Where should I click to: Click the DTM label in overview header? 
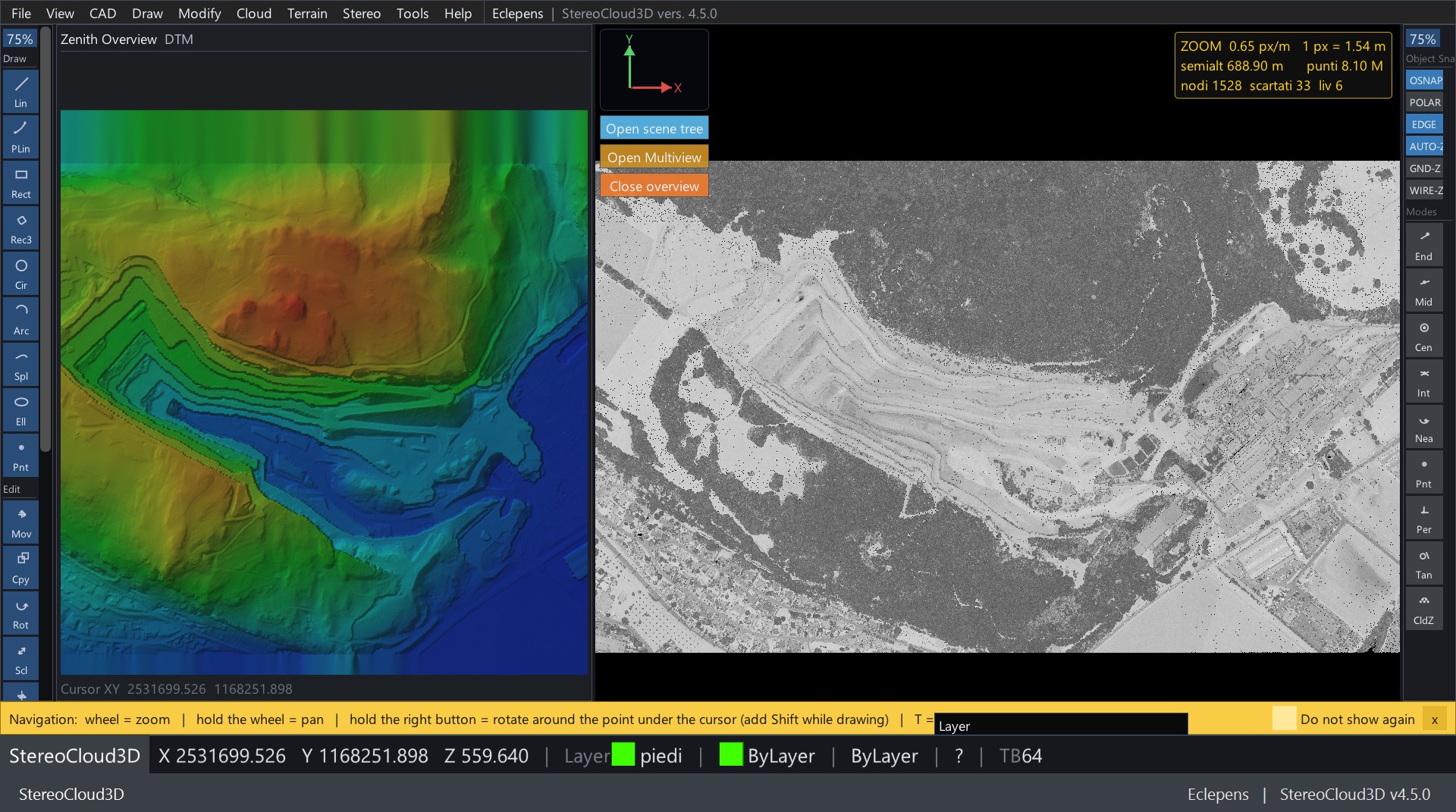tap(179, 39)
